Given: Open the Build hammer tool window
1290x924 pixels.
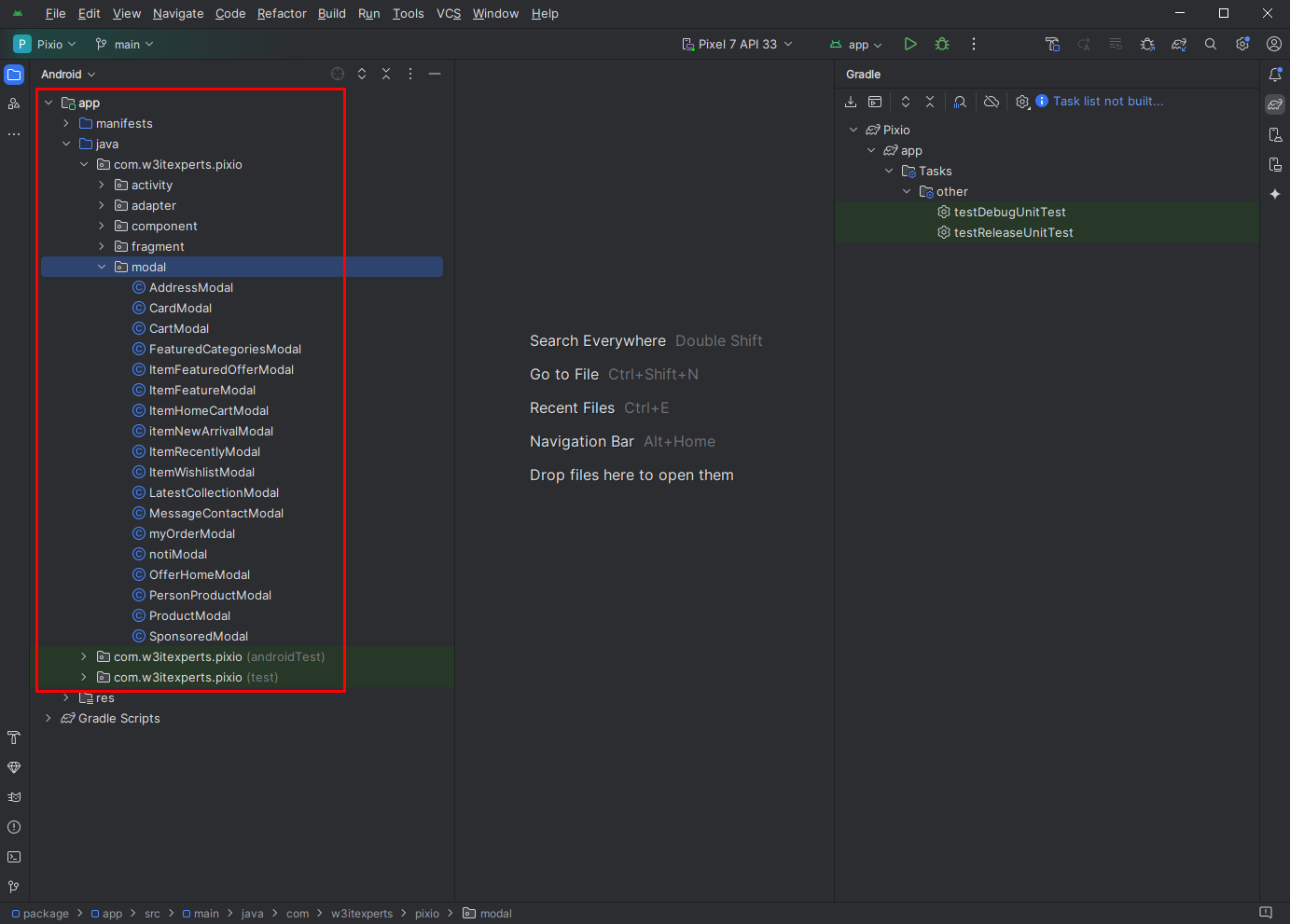Looking at the screenshot, I should [x=14, y=738].
